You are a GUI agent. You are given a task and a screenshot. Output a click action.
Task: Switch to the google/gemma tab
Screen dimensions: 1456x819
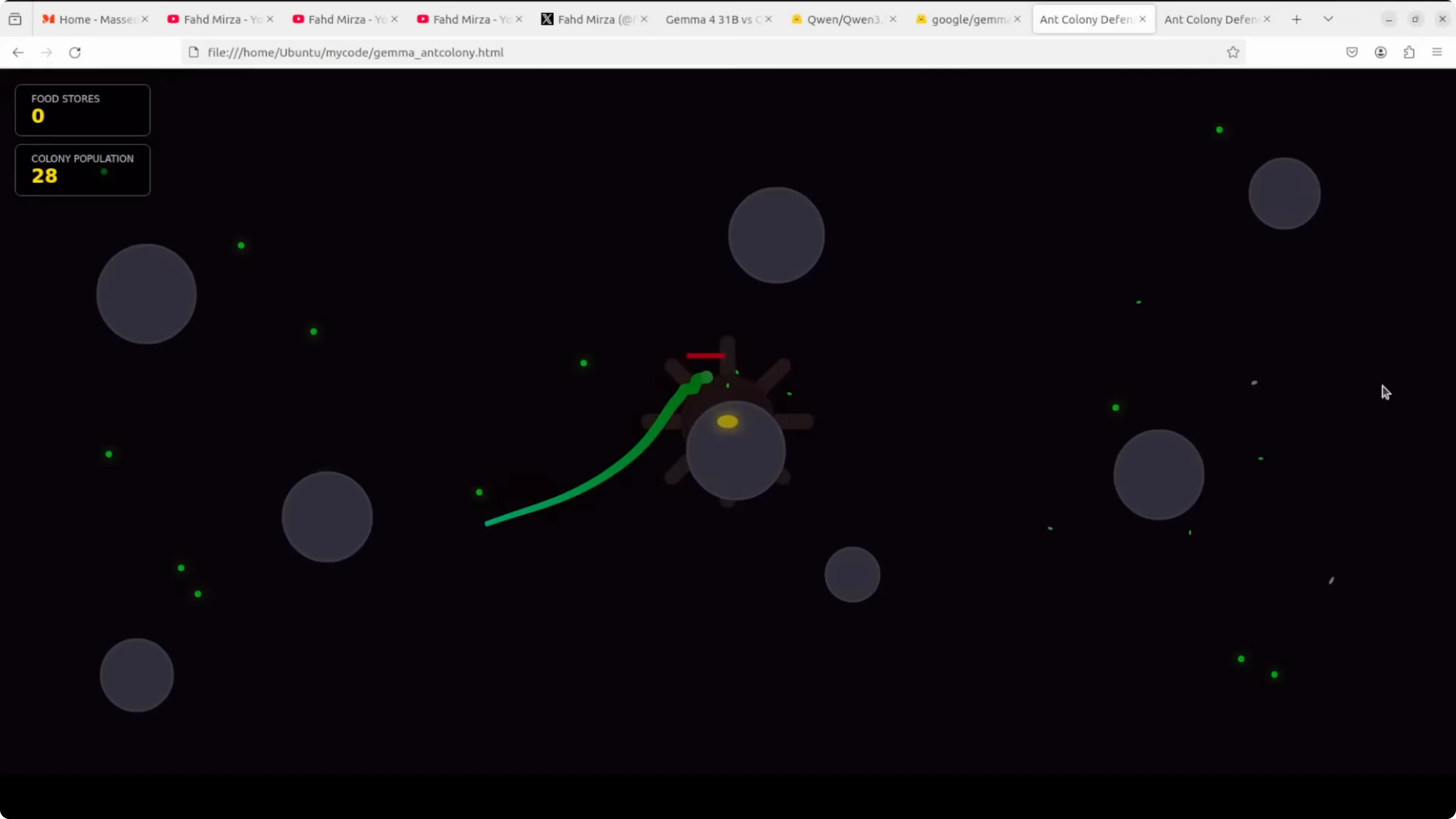(x=964, y=19)
